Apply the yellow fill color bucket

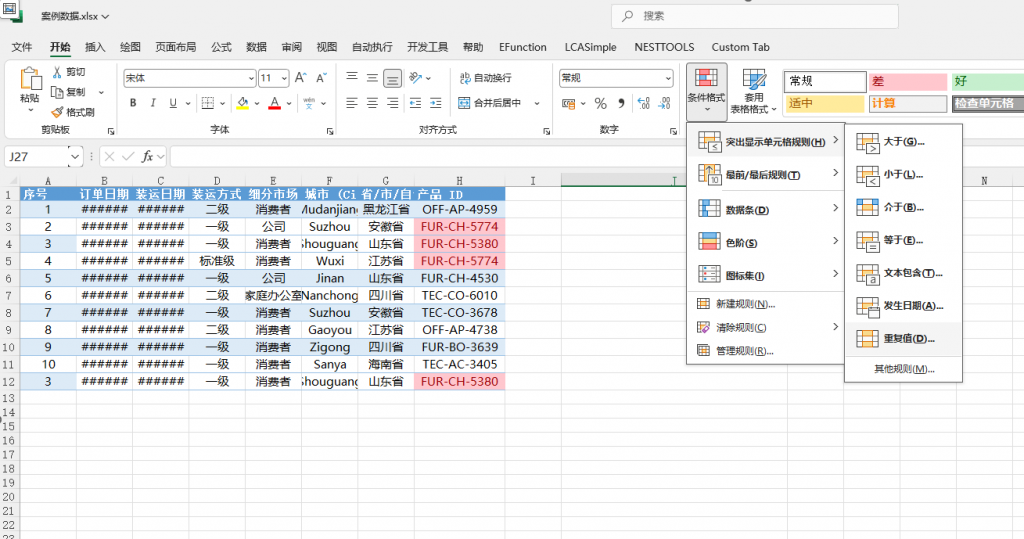243,103
